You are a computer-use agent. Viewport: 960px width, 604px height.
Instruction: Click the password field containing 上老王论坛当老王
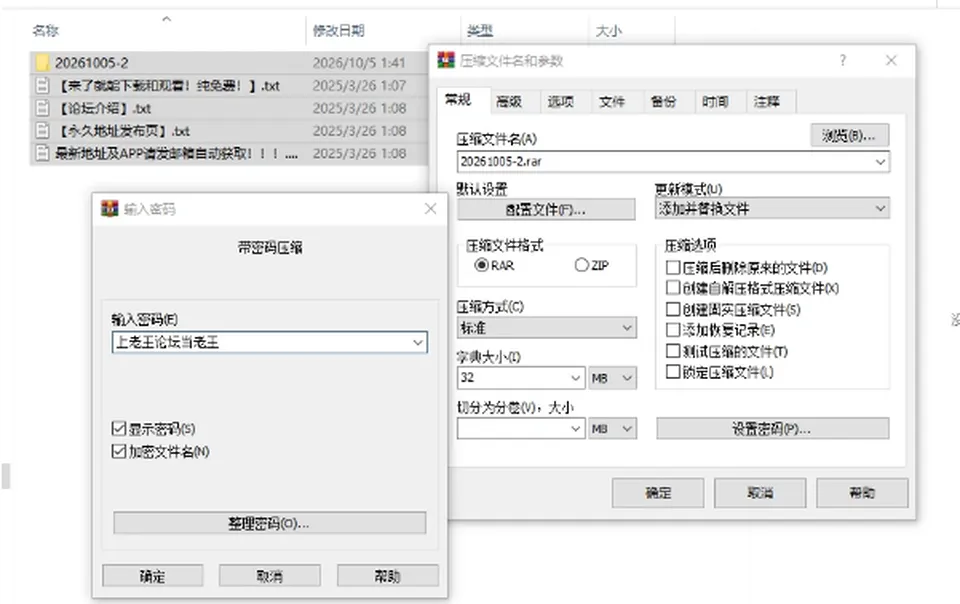(x=269, y=342)
